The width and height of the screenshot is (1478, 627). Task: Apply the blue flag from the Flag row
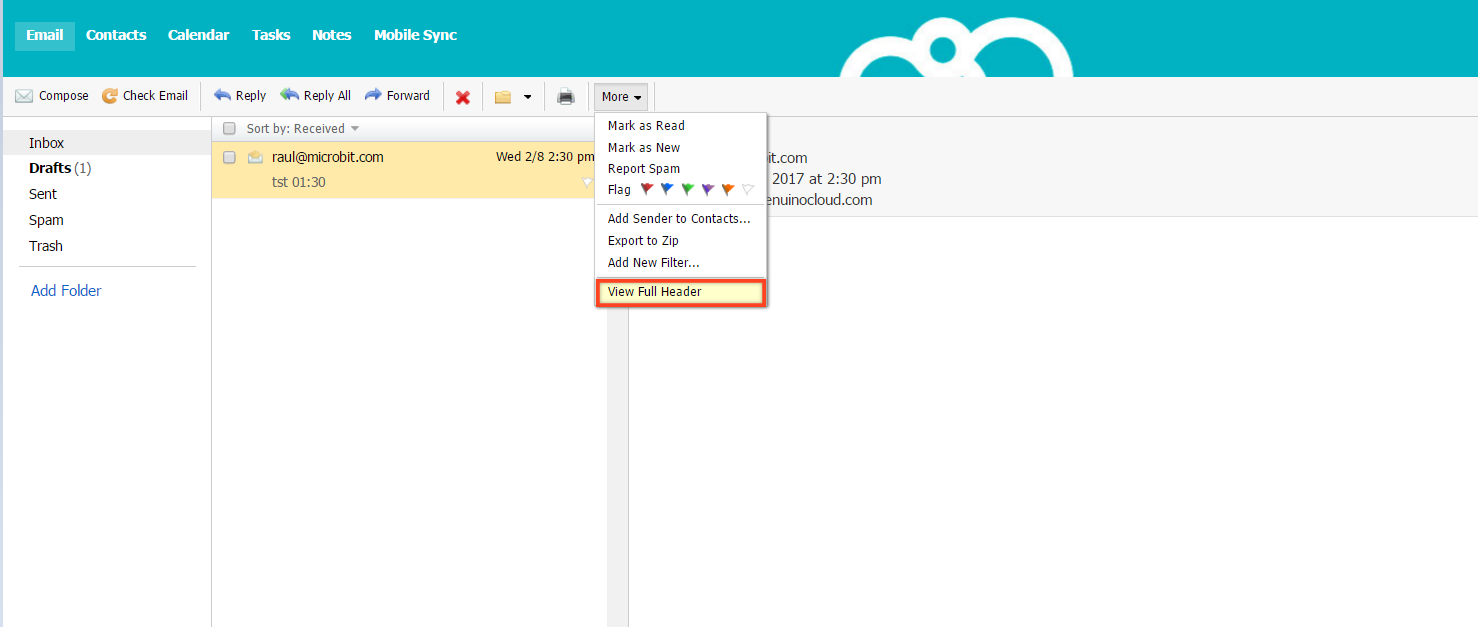pyautogui.click(x=667, y=189)
